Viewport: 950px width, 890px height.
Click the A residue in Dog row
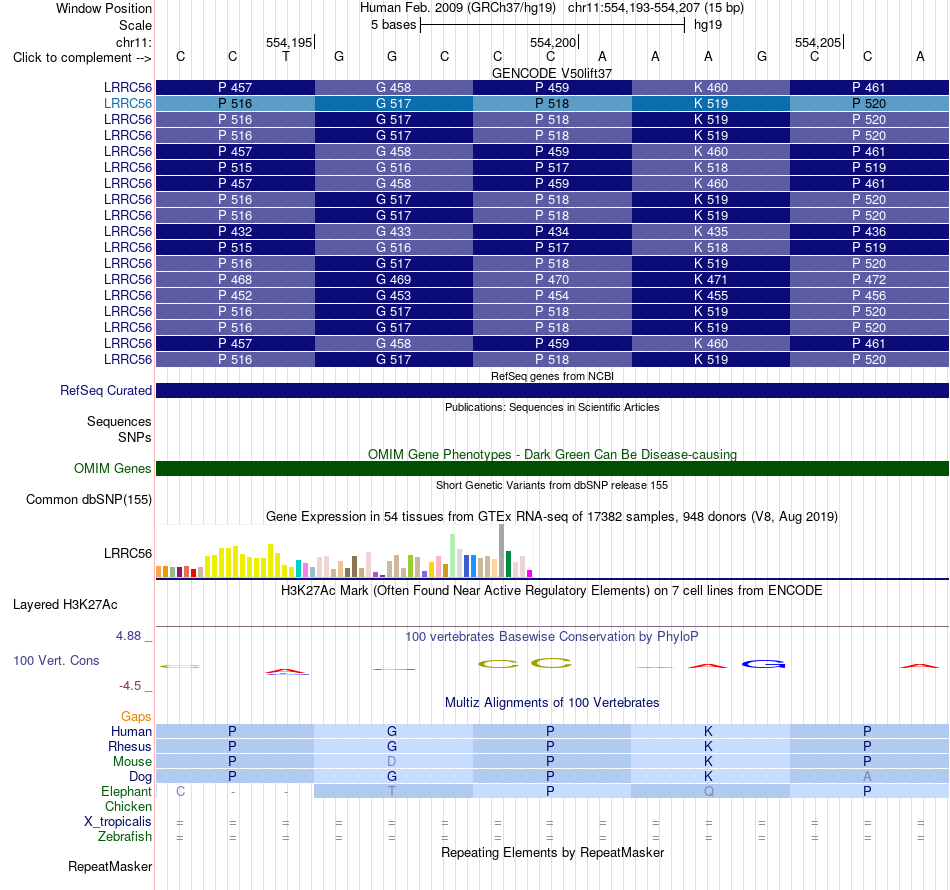[x=868, y=777]
